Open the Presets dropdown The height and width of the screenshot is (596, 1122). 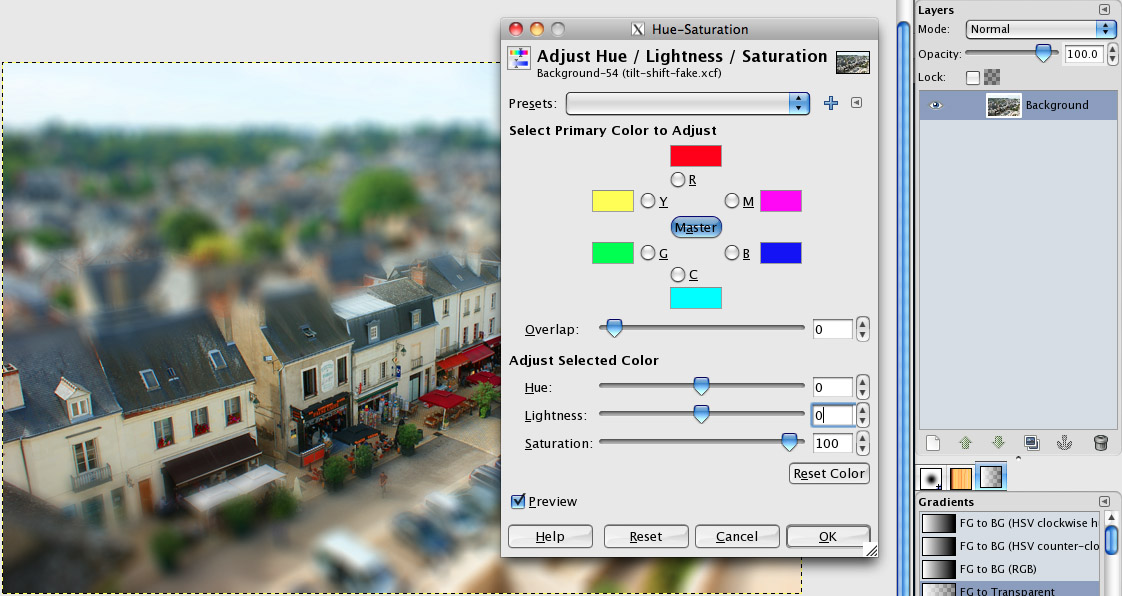click(x=688, y=103)
